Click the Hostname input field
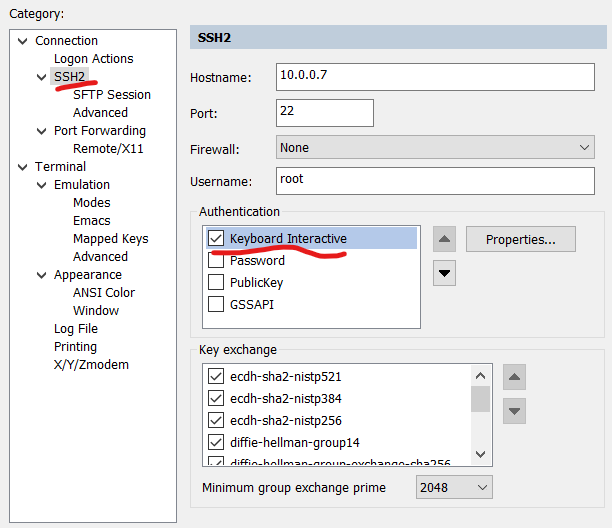This screenshot has height=528, width=612. (x=435, y=78)
